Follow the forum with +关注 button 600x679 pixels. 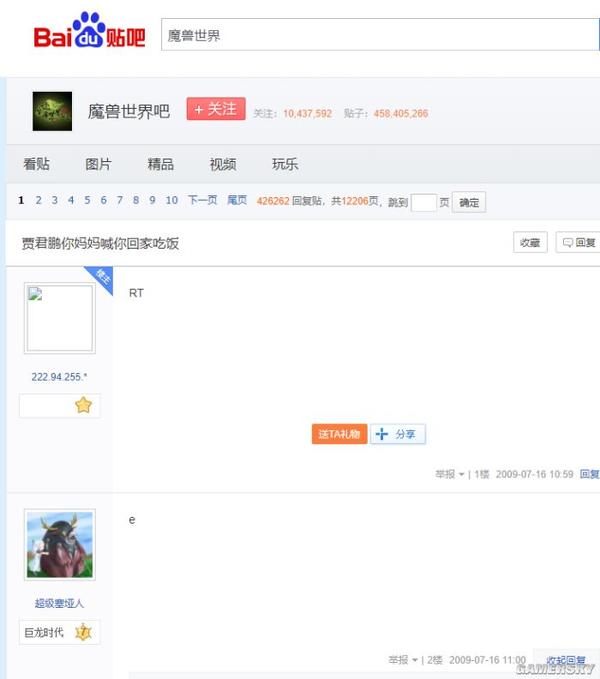click(x=216, y=109)
